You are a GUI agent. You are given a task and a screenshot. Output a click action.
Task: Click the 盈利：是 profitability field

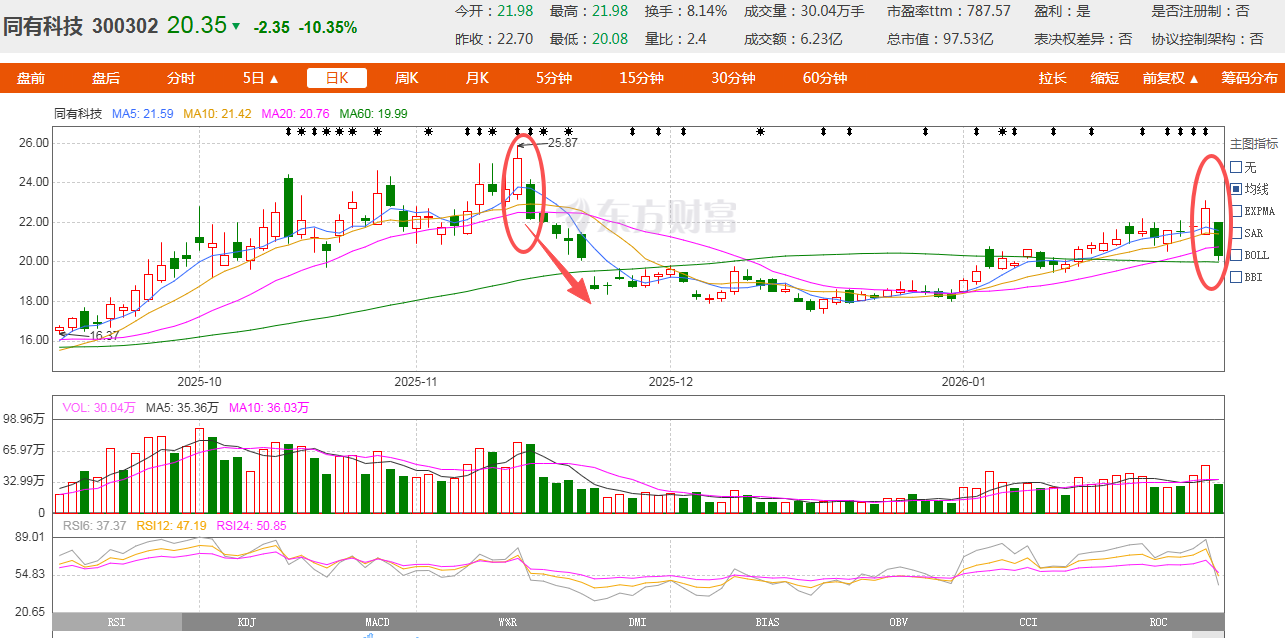tap(1062, 11)
